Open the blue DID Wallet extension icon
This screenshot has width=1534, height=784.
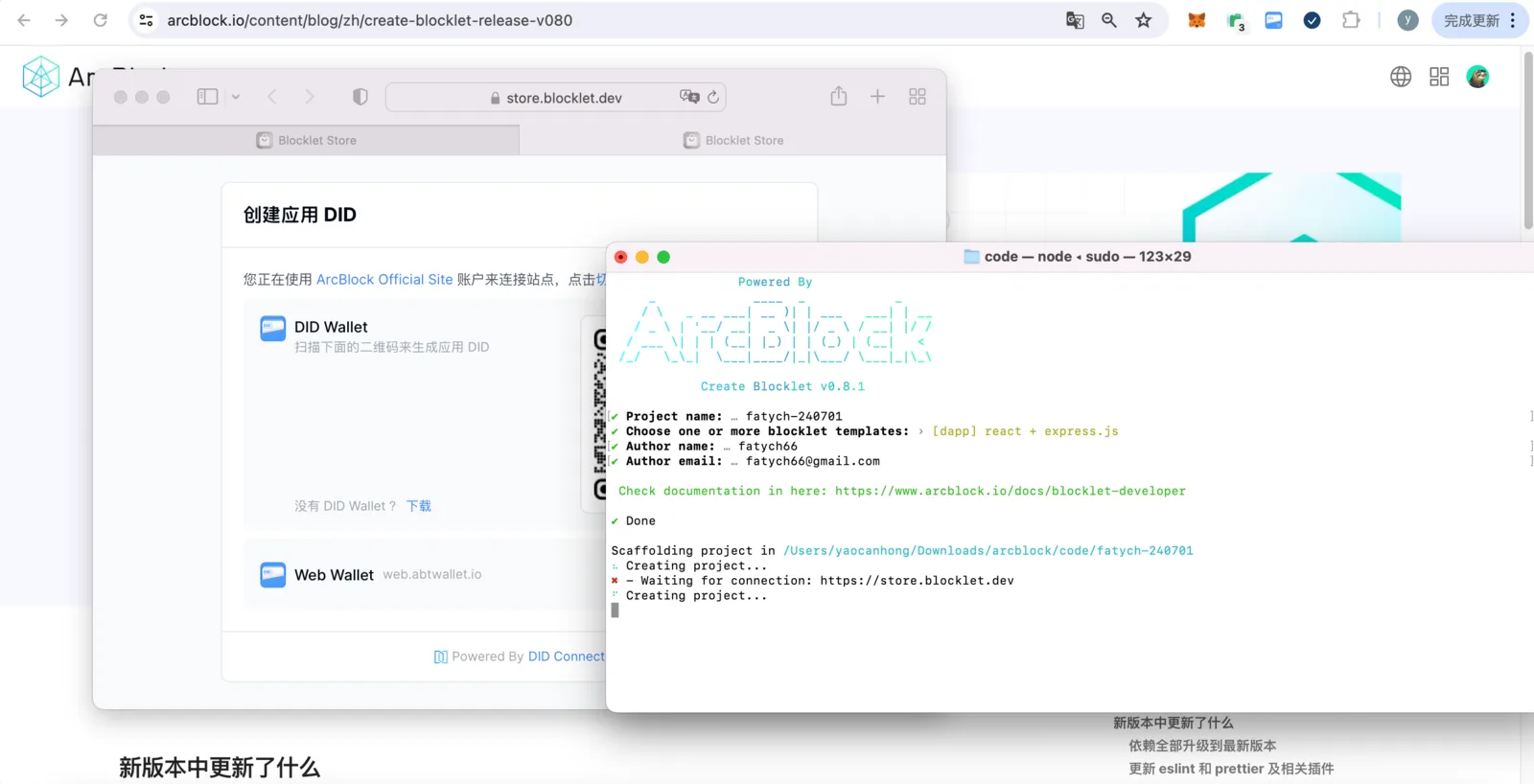coord(1273,20)
